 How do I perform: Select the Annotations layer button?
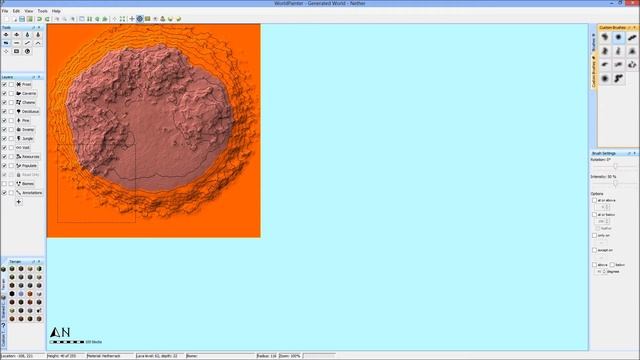click(x=29, y=193)
